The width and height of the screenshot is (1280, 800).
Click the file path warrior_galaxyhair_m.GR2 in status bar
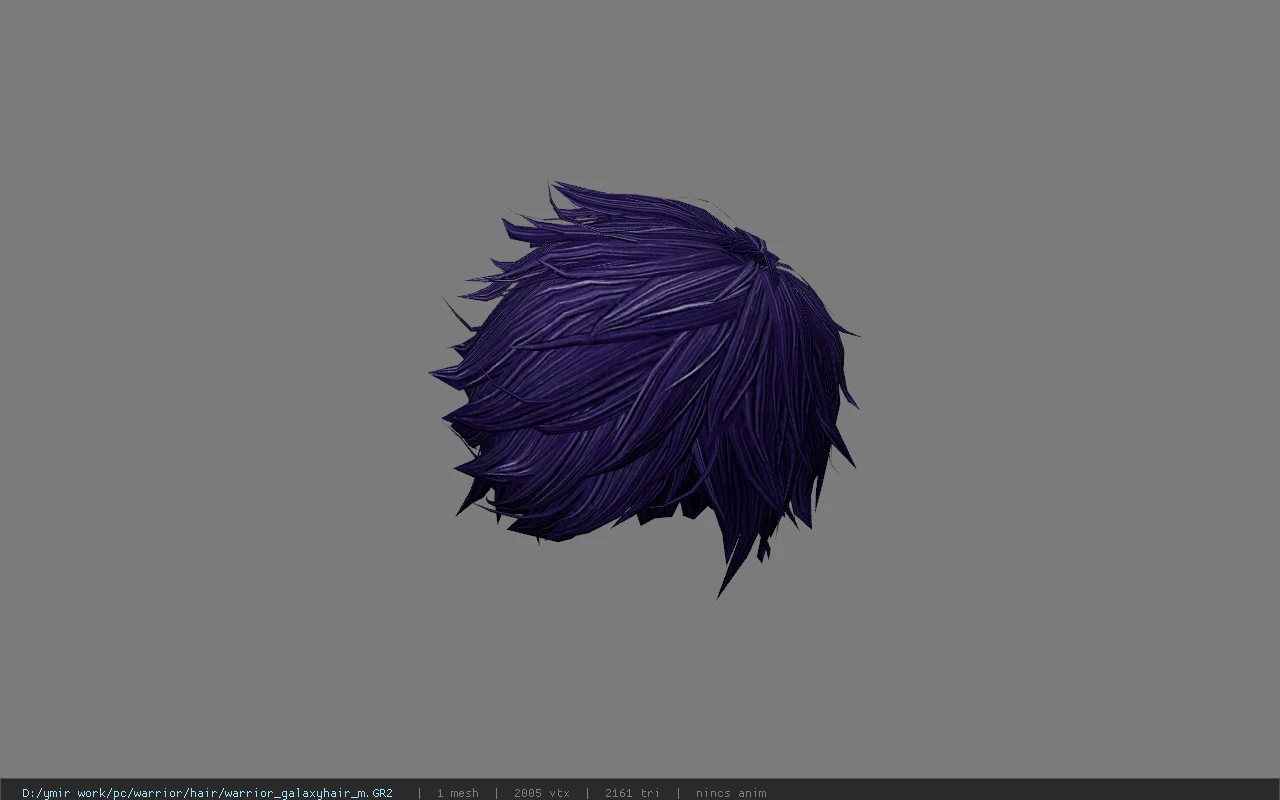click(x=207, y=793)
